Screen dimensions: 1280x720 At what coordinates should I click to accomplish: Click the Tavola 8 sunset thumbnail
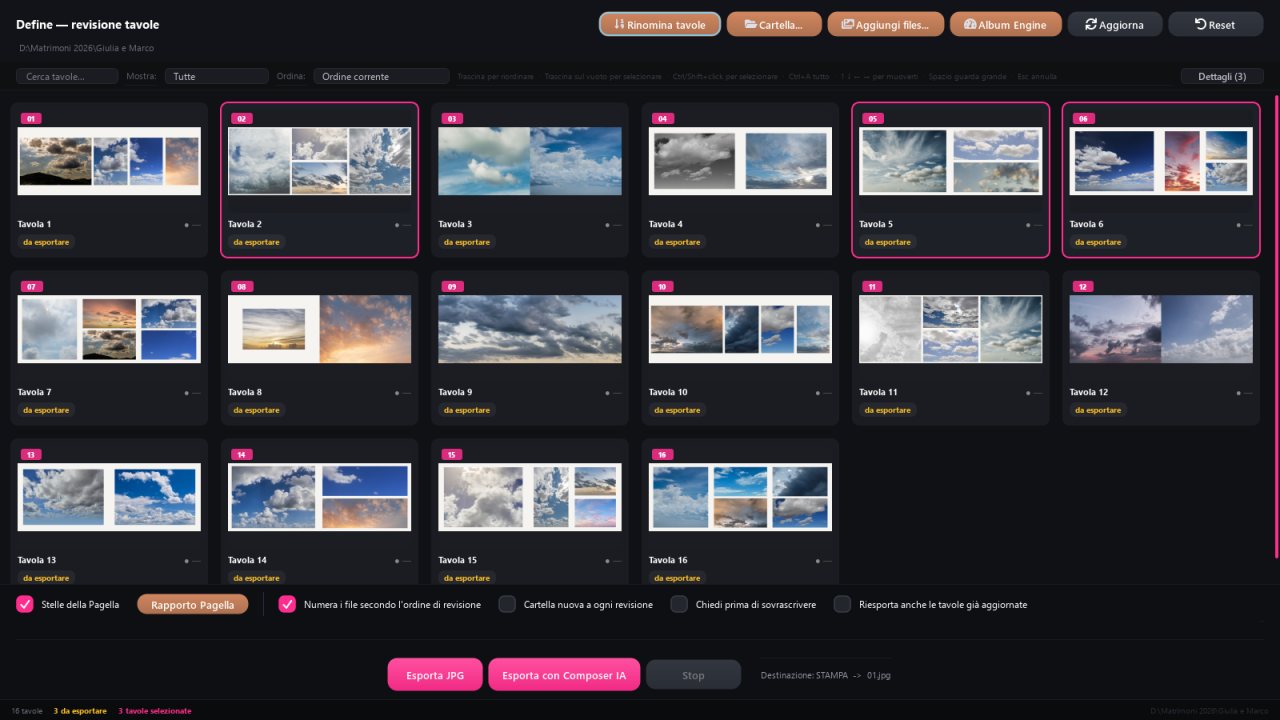click(x=319, y=329)
